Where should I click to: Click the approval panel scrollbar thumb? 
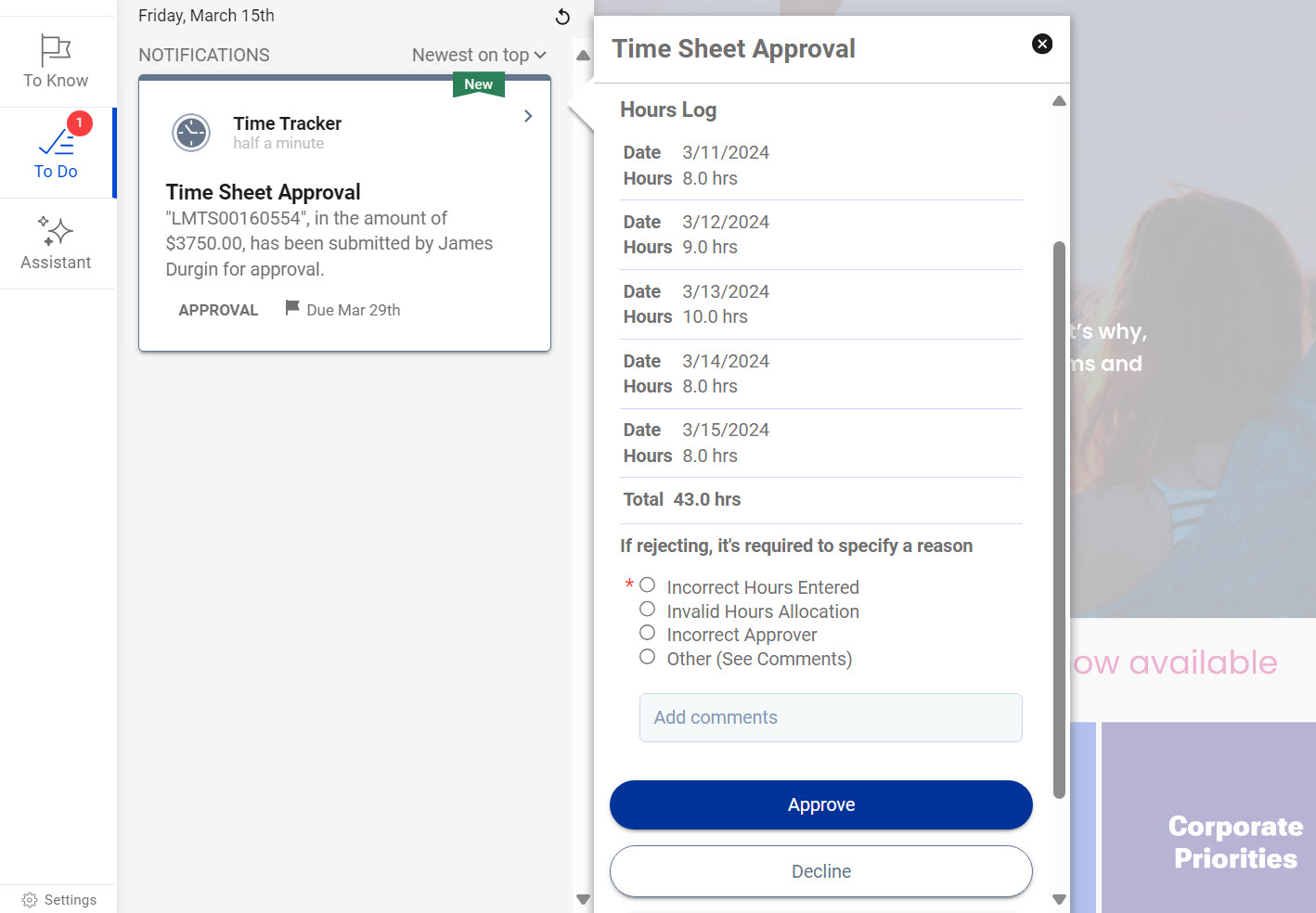pos(1059,520)
